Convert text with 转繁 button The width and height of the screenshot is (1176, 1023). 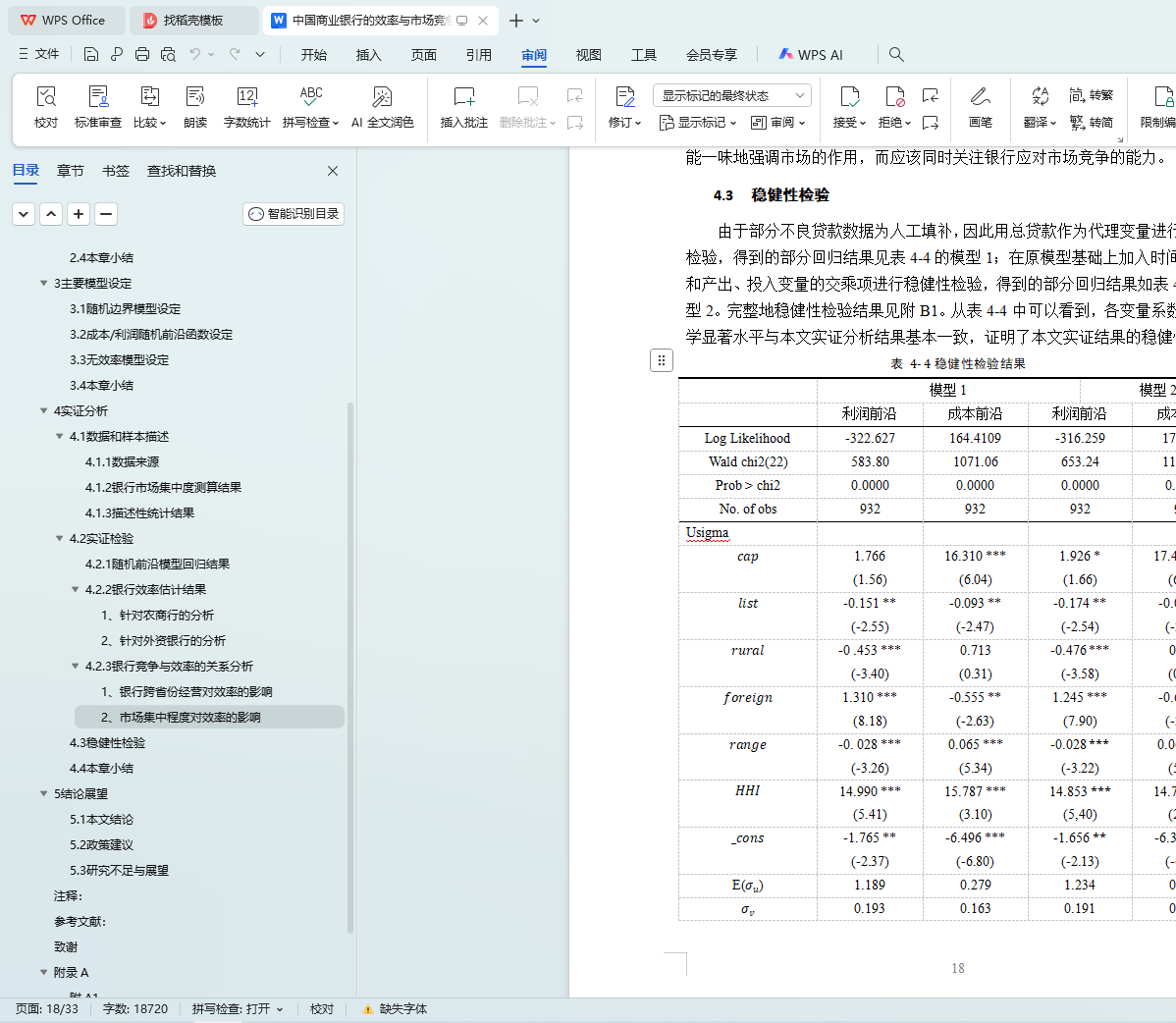point(1092,95)
